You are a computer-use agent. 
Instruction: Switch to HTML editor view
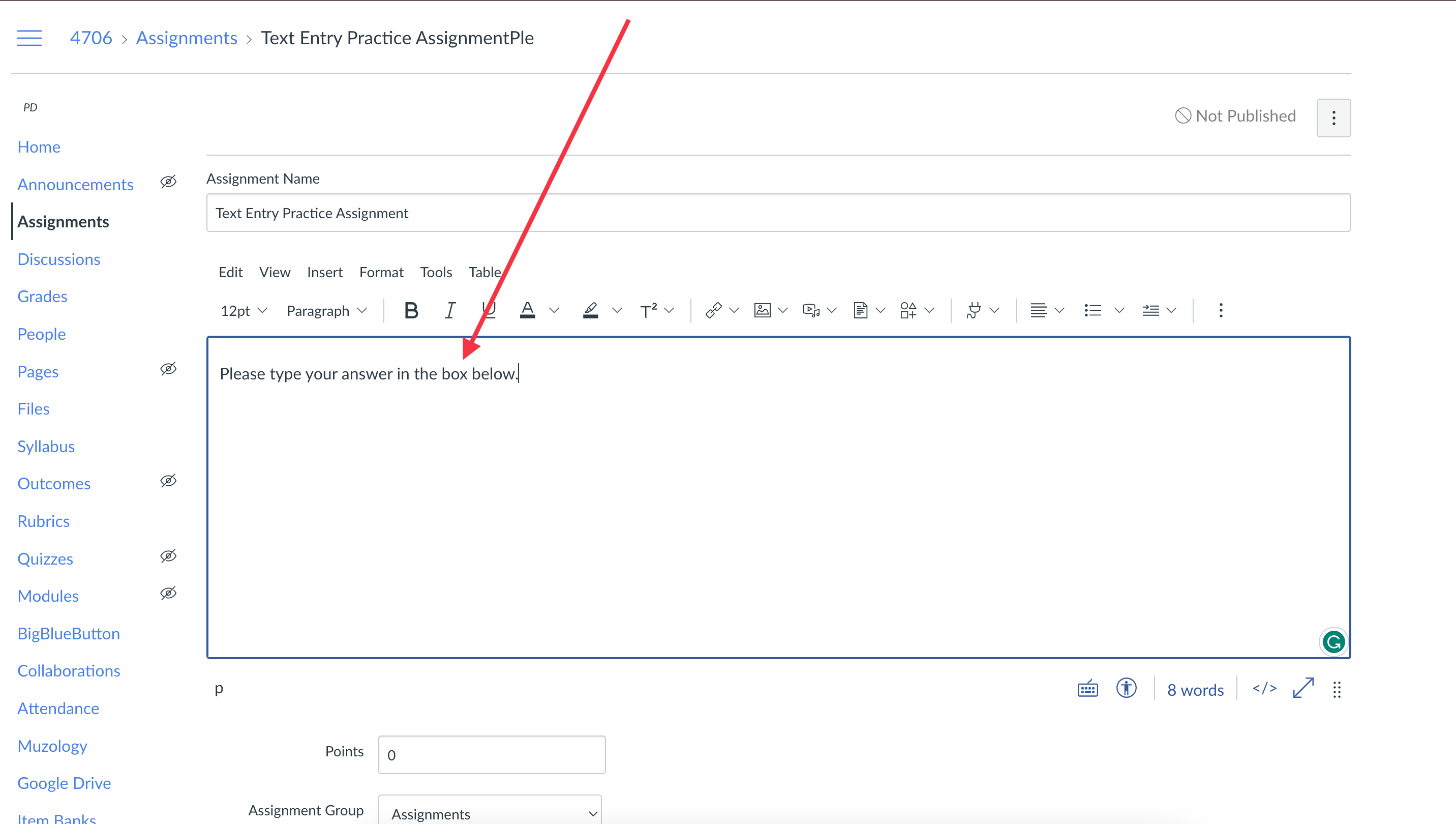pyautogui.click(x=1264, y=689)
